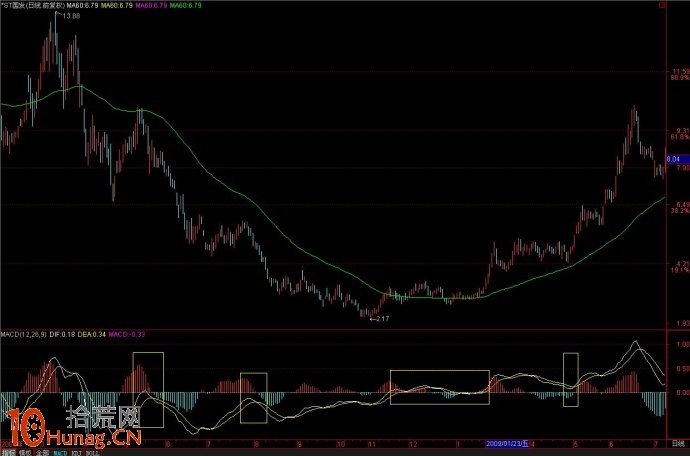Open the 指标 tab at bottom
690x456 pixels.
click(8, 453)
